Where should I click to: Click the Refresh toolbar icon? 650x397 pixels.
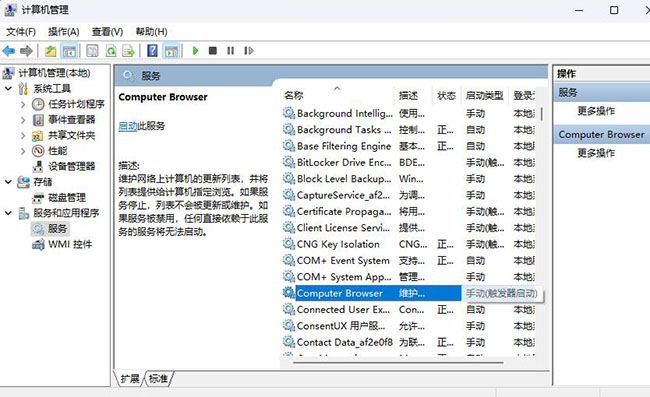(111, 51)
